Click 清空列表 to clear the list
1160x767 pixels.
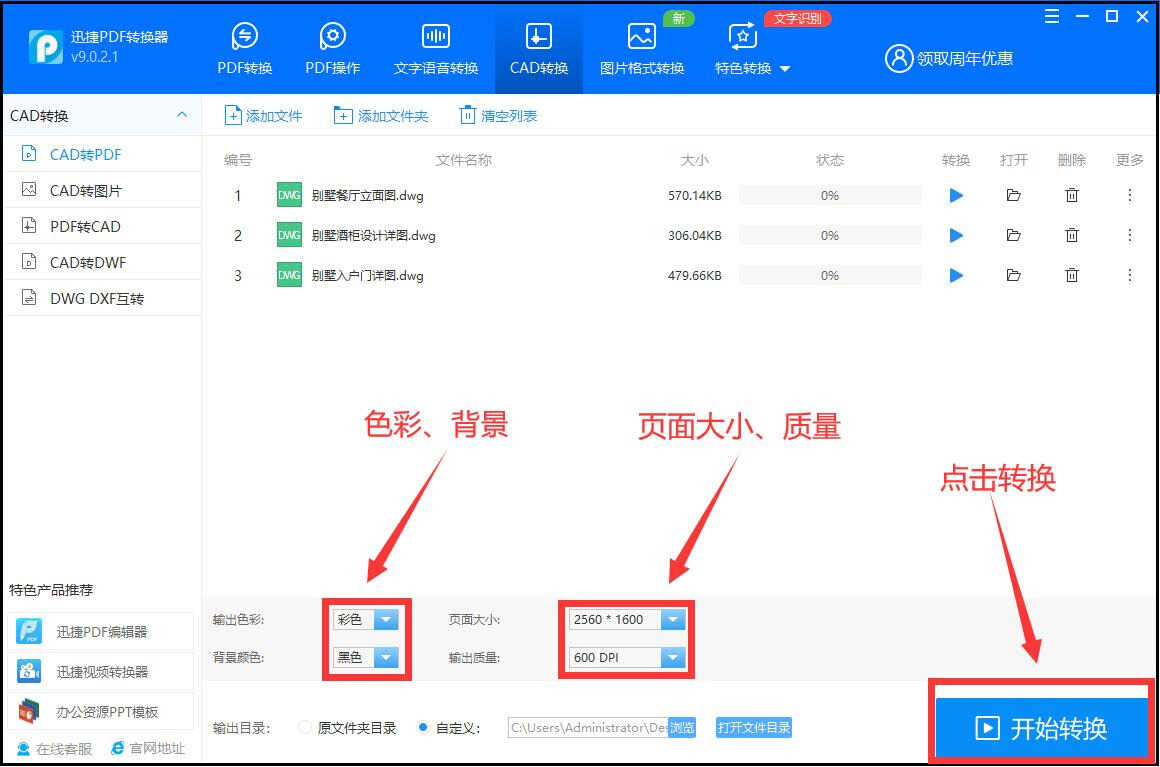pos(499,116)
